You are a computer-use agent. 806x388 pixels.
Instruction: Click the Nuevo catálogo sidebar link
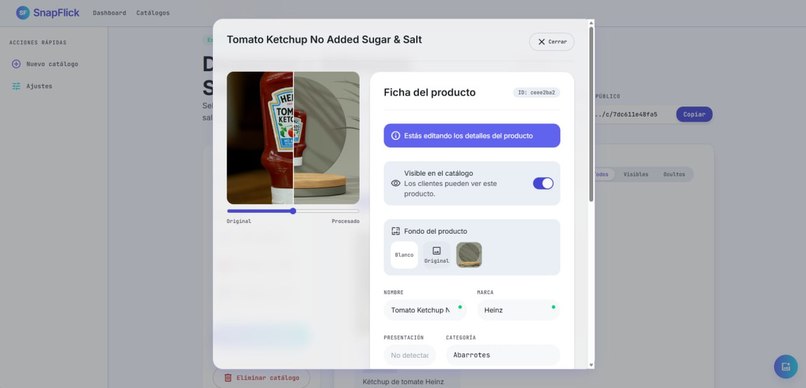click(x=52, y=64)
